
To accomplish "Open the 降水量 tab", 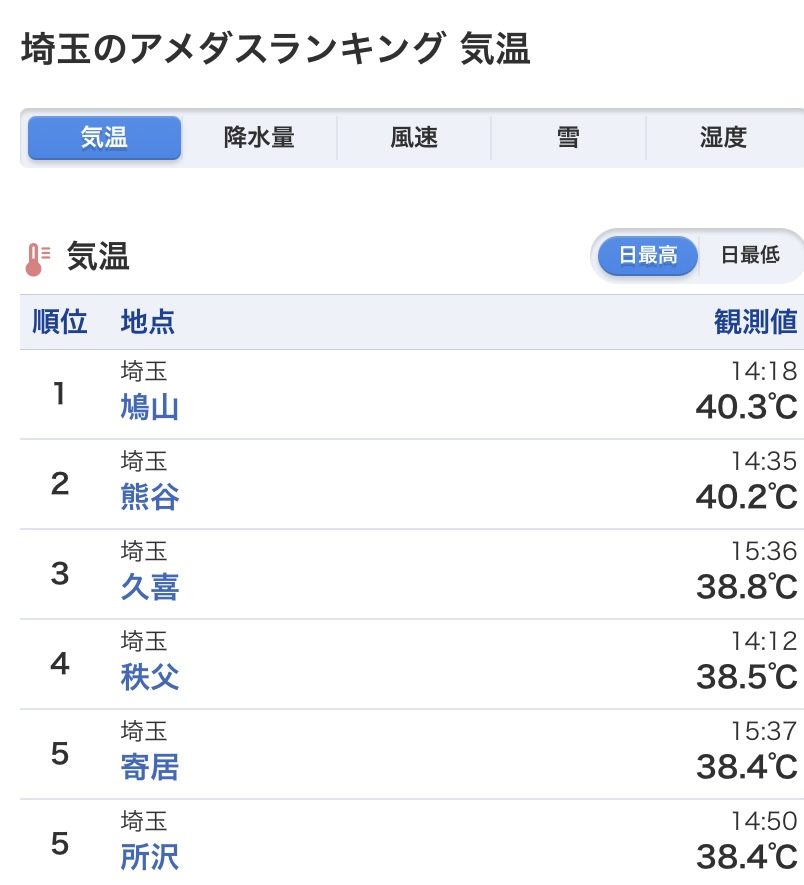I will coord(259,138).
